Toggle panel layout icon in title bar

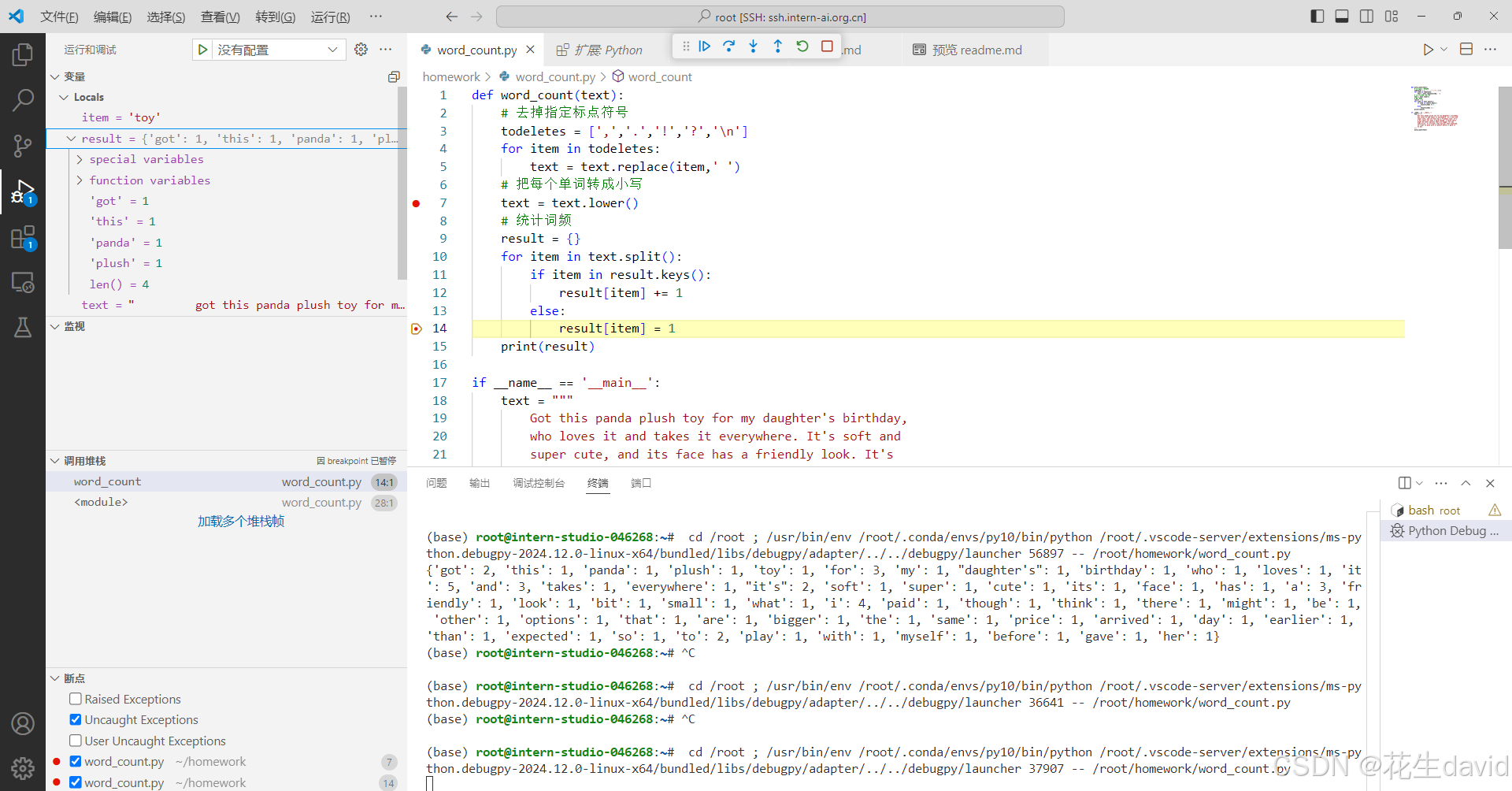[x=1342, y=17]
